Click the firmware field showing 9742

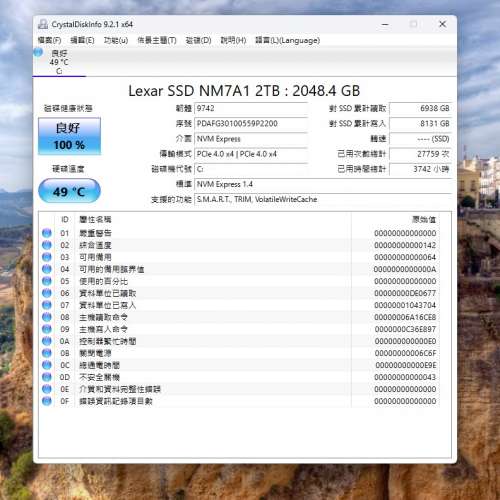[251, 108]
